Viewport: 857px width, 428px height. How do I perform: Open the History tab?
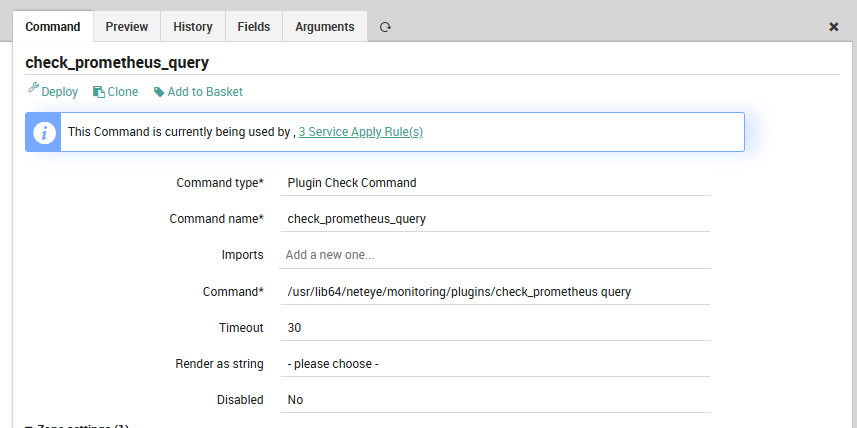tap(192, 27)
